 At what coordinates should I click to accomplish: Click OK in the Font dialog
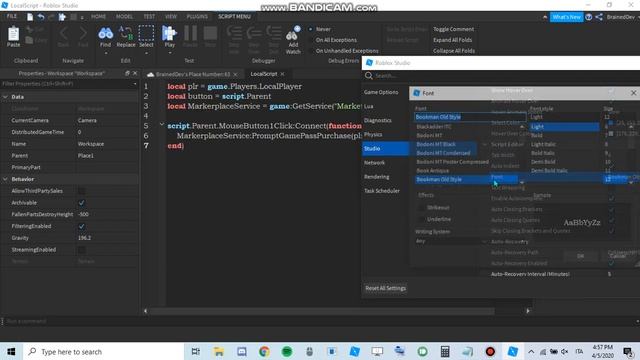coord(580,256)
